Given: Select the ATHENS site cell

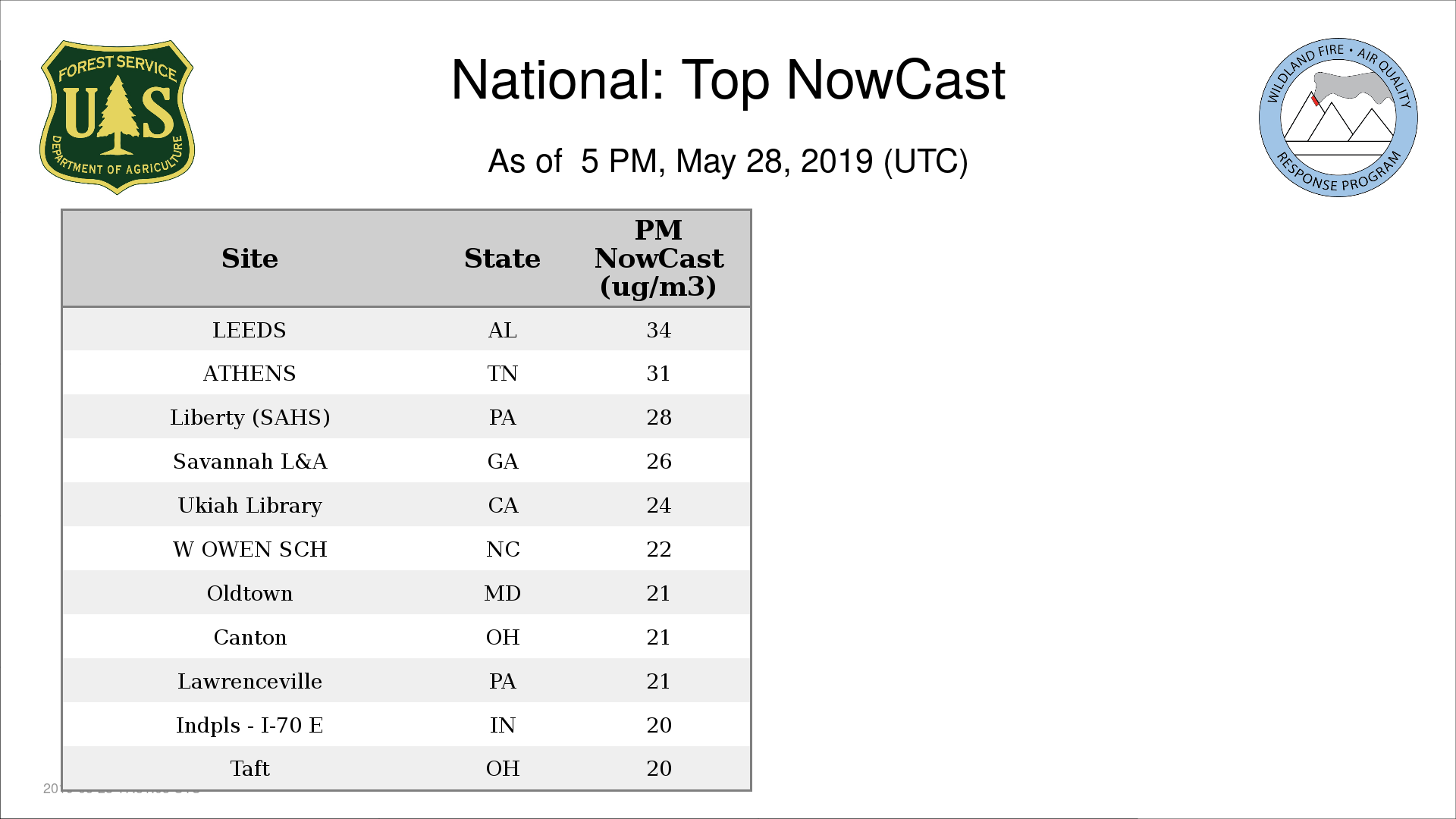Looking at the screenshot, I should pyautogui.click(x=249, y=374).
